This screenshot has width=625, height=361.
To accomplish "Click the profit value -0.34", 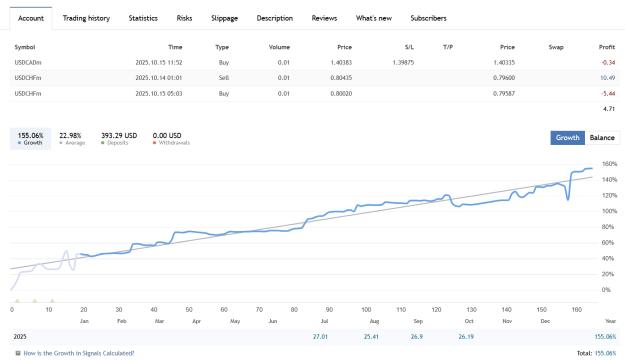I will (608, 63).
